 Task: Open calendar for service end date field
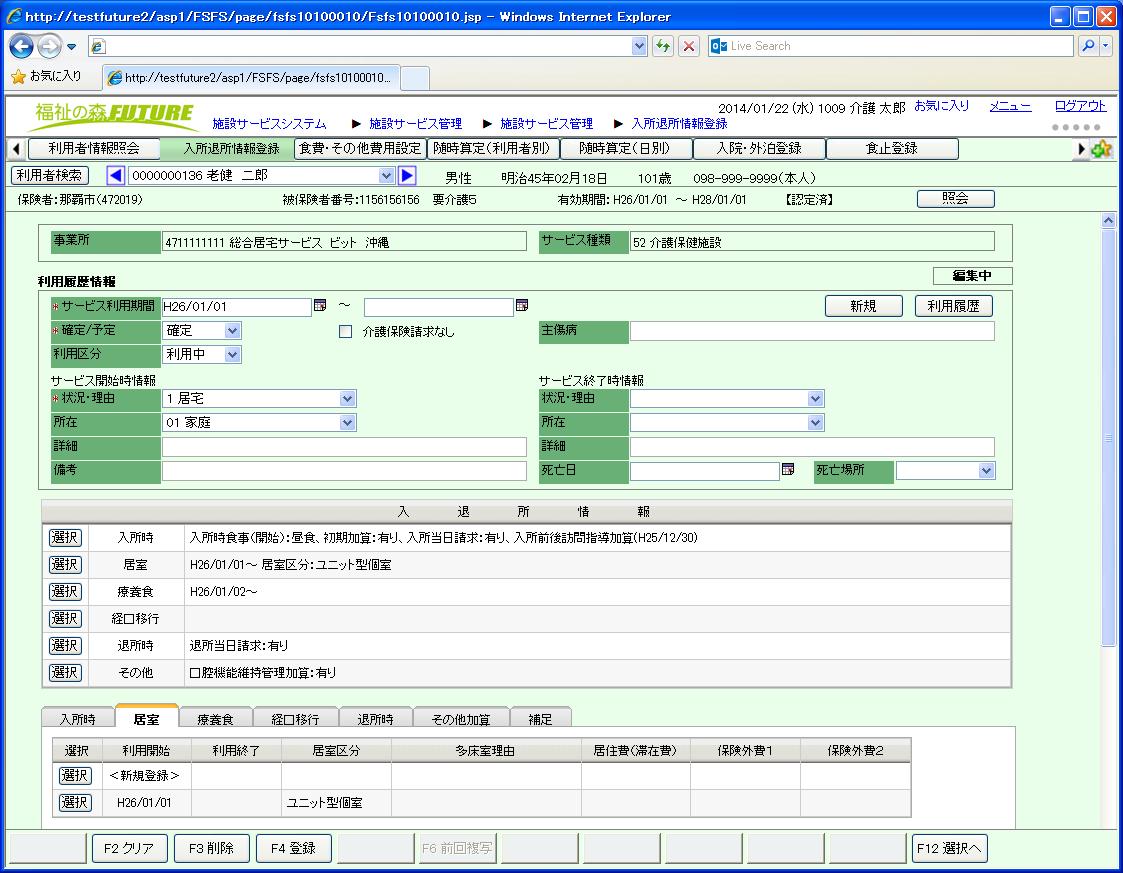[x=522, y=306]
